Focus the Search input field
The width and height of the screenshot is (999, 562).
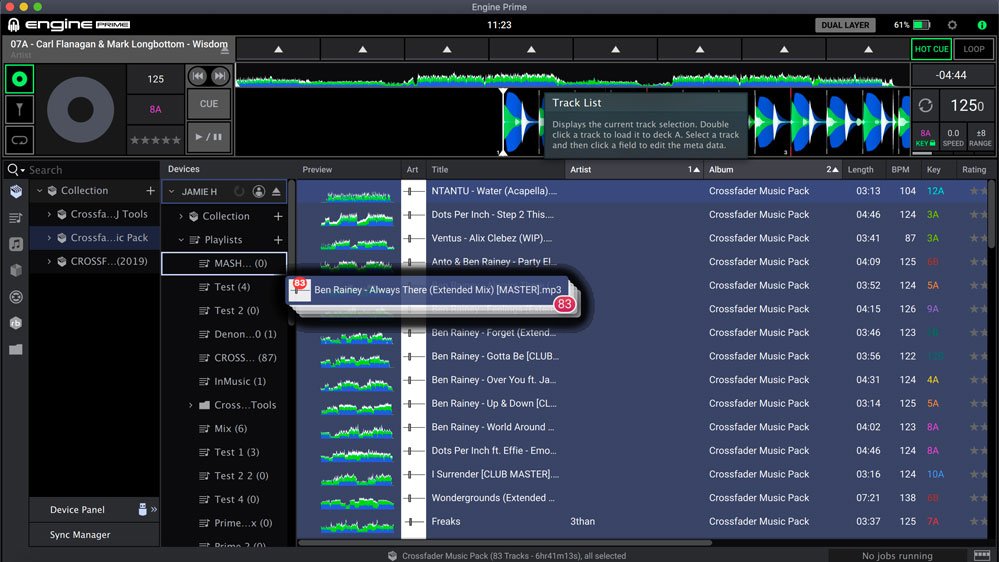tap(92, 170)
